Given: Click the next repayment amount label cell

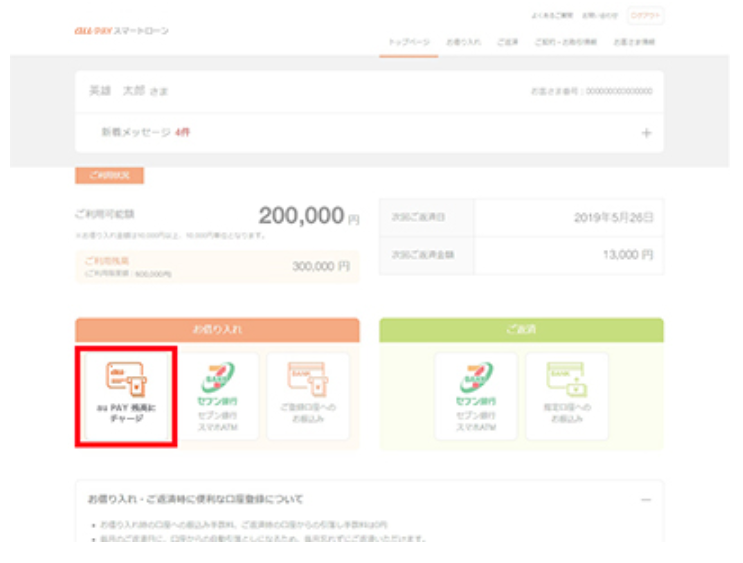Looking at the screenshot, I should [426, 255].
